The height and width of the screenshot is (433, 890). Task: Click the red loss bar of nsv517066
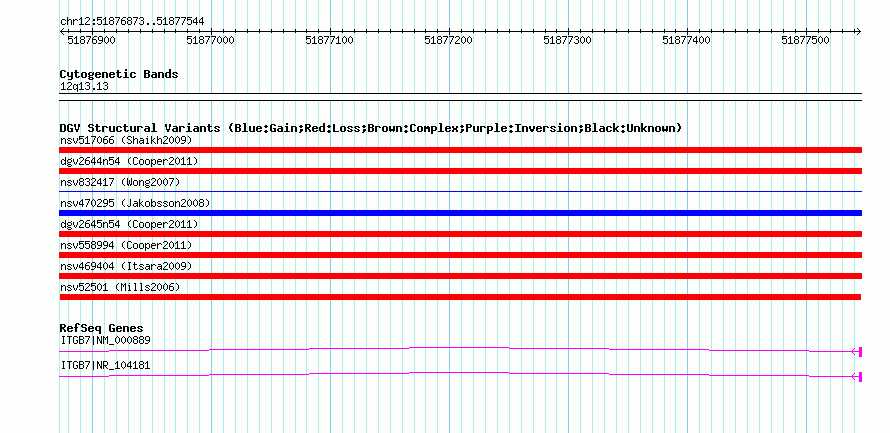click(460, 150)
